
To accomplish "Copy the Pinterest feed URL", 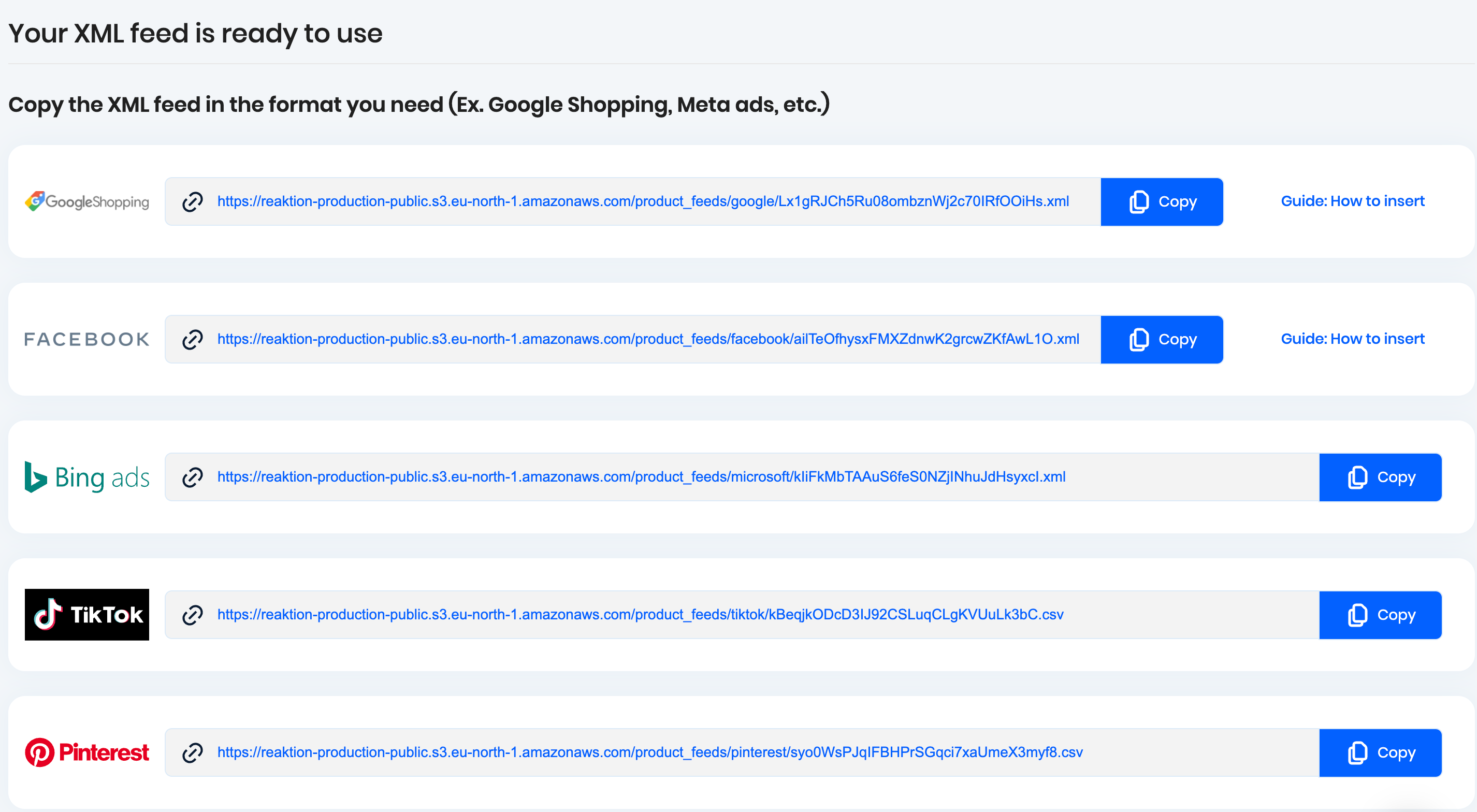I will tap(1380, 752).
